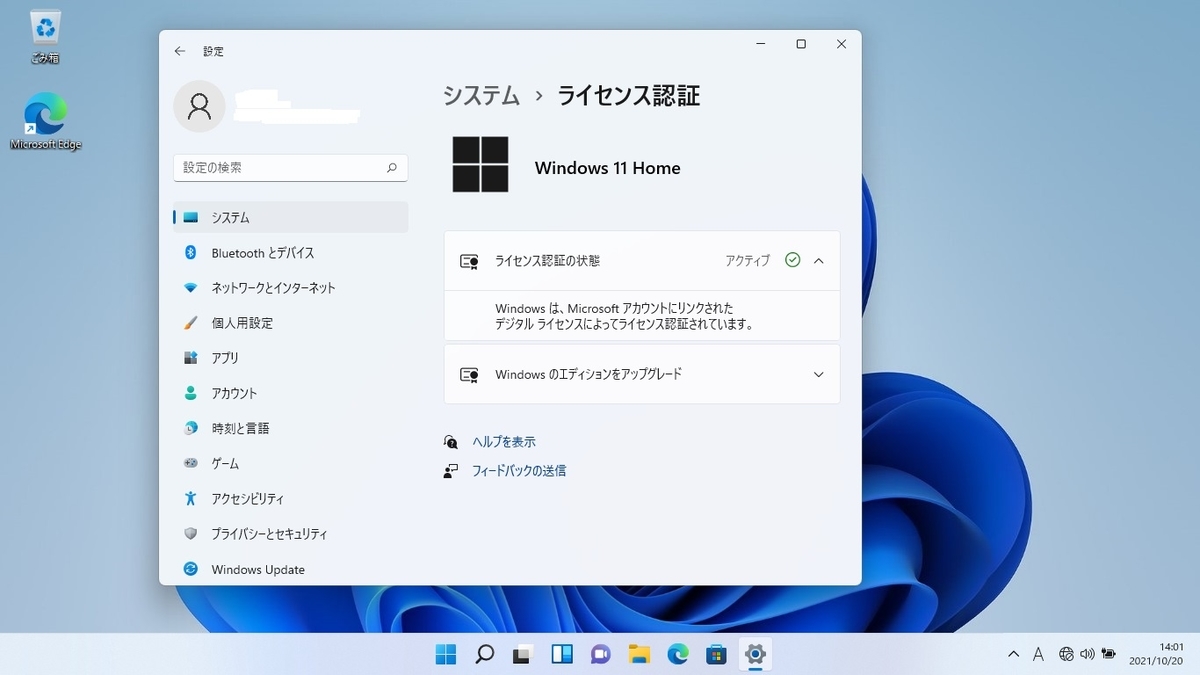Click the Bluetooth icon in sidebar
The width and height of the screenshot is (1200, 675).
pyautogui.click(x=191, y=253)
